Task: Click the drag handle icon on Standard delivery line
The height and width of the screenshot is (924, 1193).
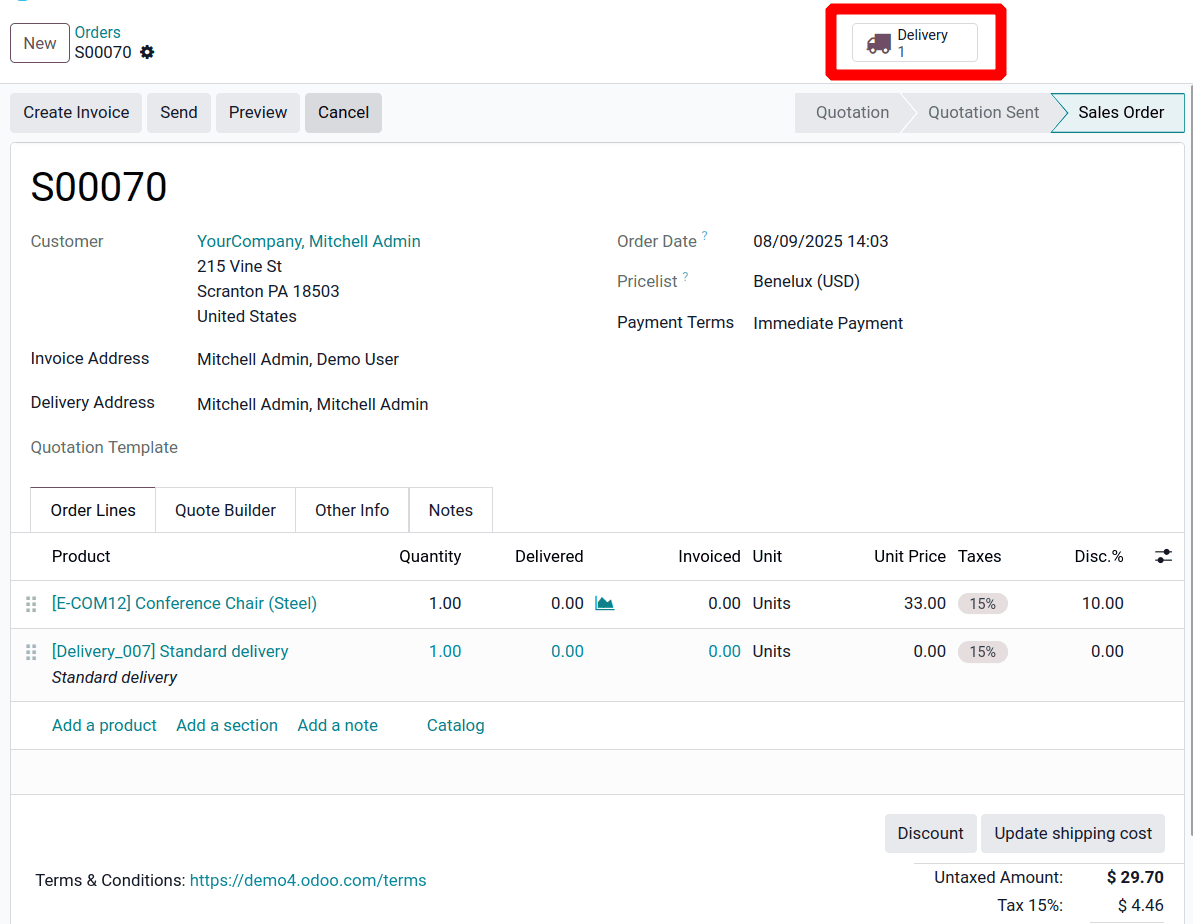Action: coord(31,651)
